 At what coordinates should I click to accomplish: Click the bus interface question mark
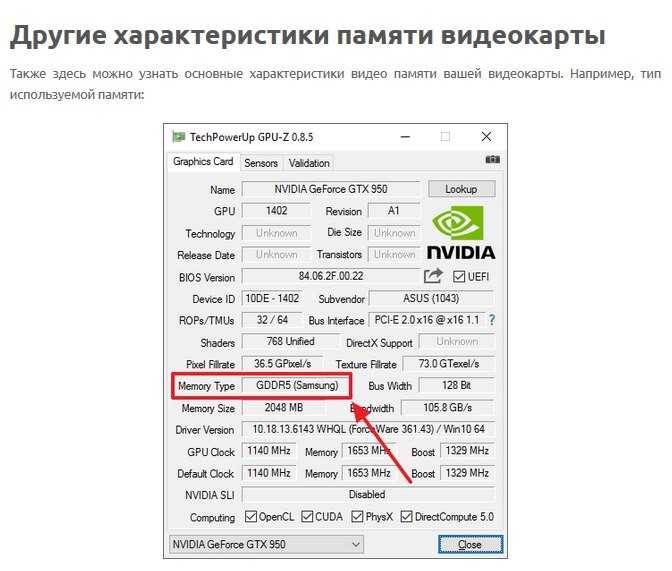[x=492, y=320]
